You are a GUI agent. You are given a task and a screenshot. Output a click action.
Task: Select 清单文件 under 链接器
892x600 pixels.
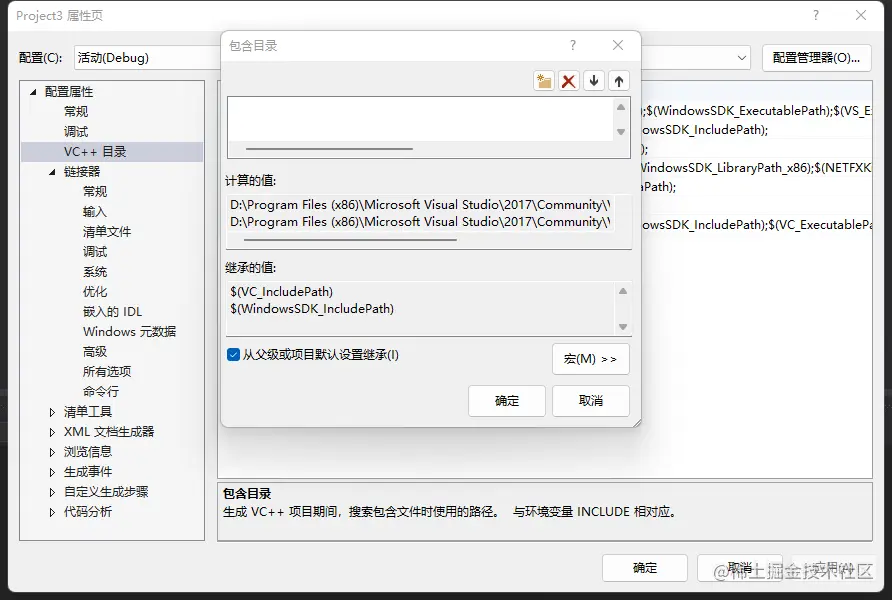point(107,231)
